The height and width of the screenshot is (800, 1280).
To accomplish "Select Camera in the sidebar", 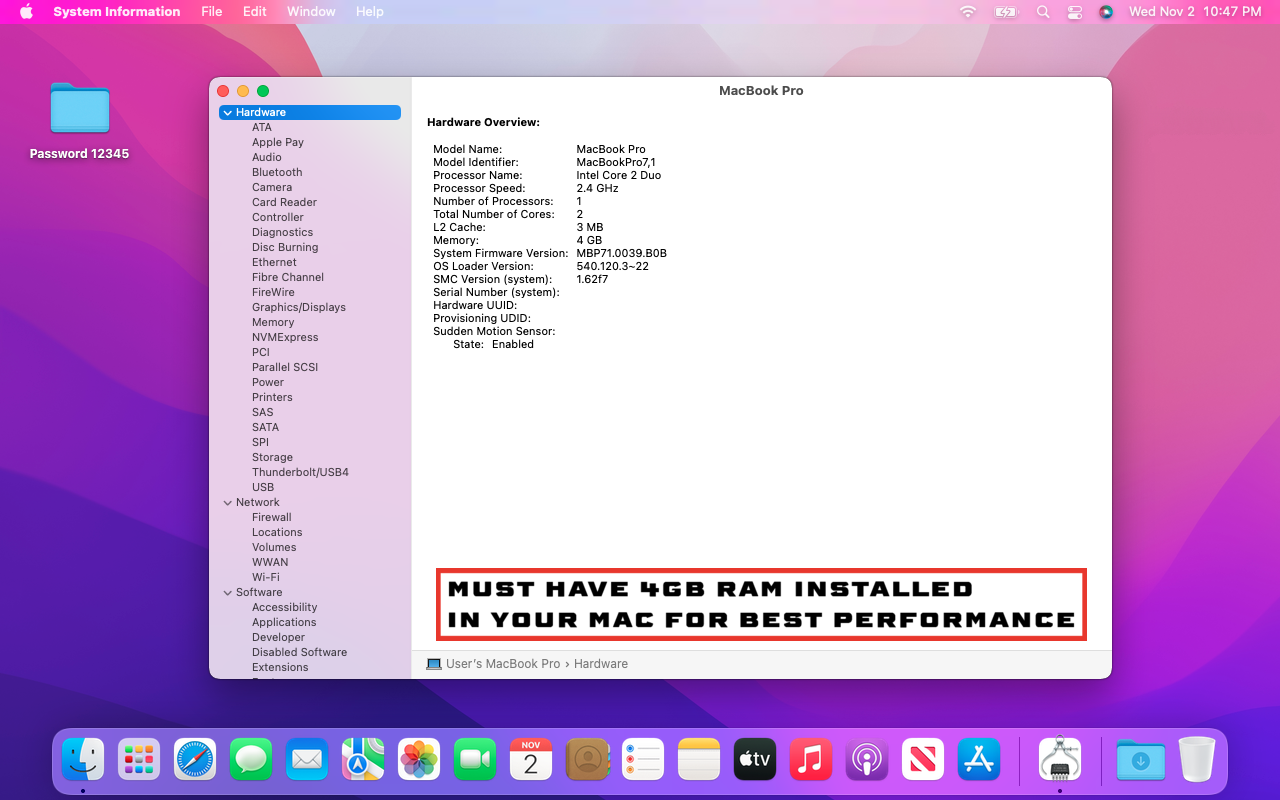I will (x=272, y=187).
